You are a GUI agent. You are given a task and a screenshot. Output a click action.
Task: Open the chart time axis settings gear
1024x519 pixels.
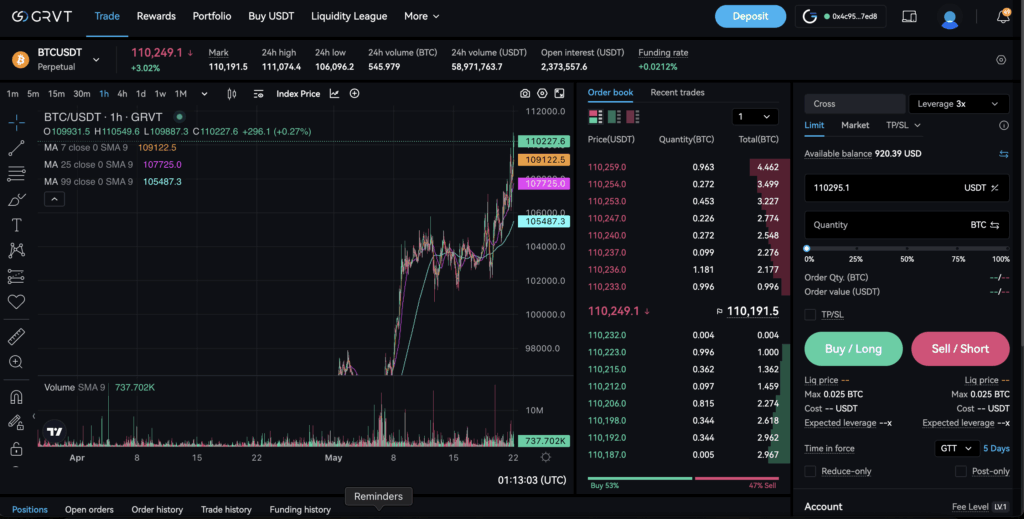click(x=546, y=458)
